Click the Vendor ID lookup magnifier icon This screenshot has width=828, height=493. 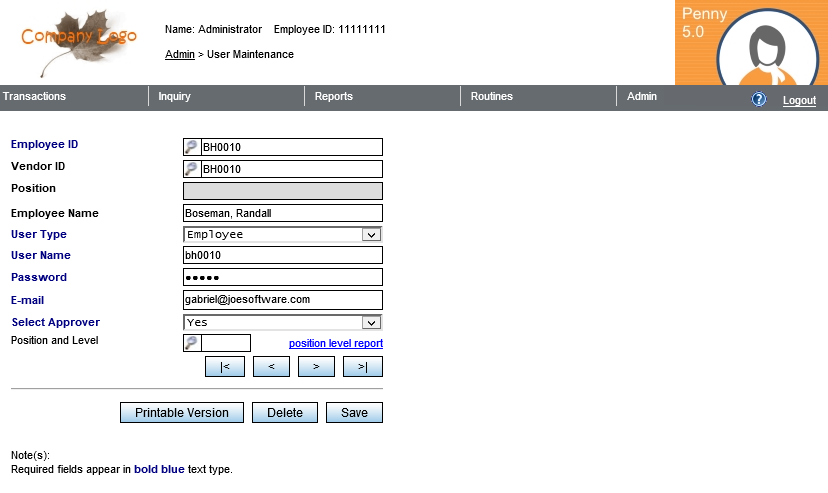coord(192,169)
